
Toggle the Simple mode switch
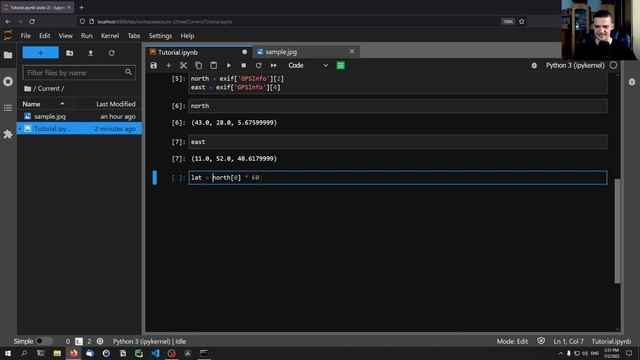point(44,341)
